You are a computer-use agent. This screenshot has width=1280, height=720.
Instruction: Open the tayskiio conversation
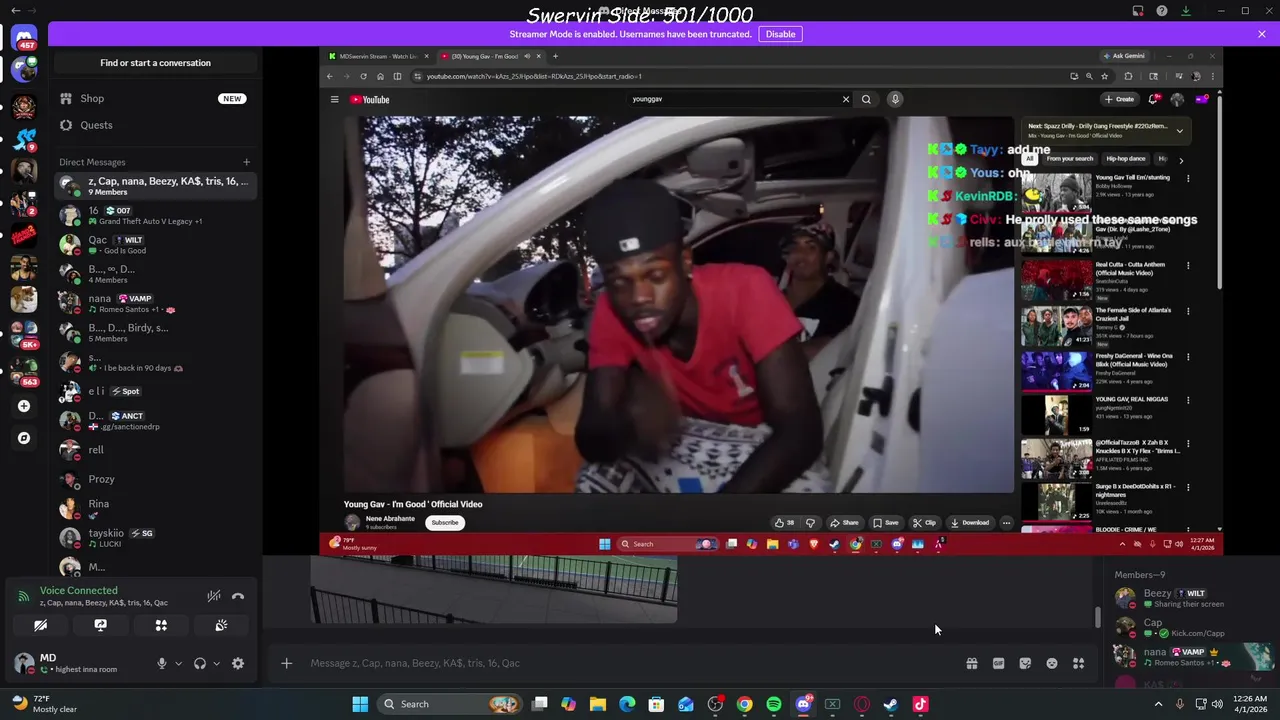(155, 538)
